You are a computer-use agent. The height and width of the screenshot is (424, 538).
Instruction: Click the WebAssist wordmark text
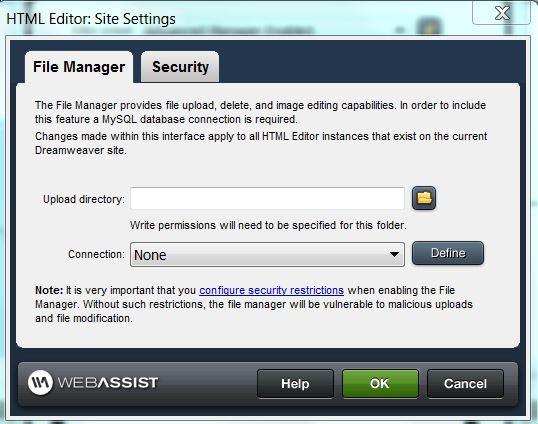click(x=108, y=382)
